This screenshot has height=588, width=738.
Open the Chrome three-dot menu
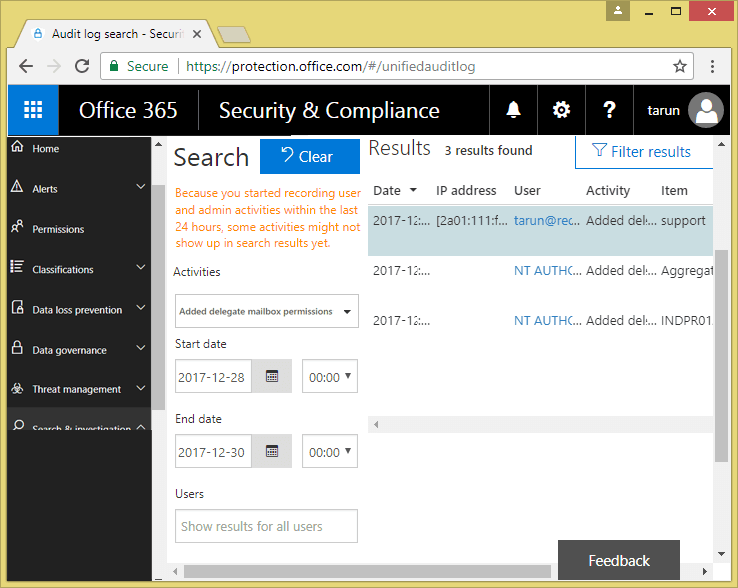pos(712,66)
